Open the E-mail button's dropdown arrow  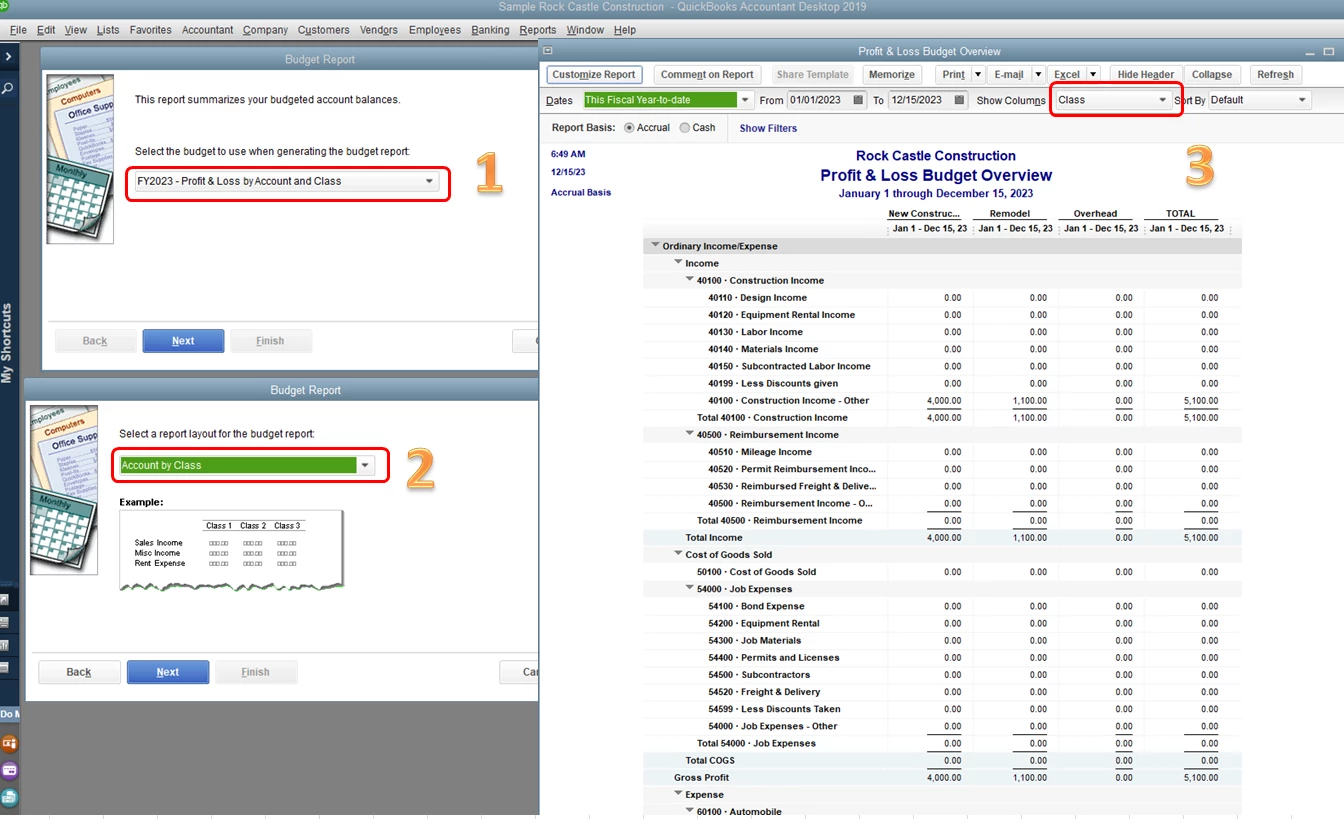coord(1038,75)
